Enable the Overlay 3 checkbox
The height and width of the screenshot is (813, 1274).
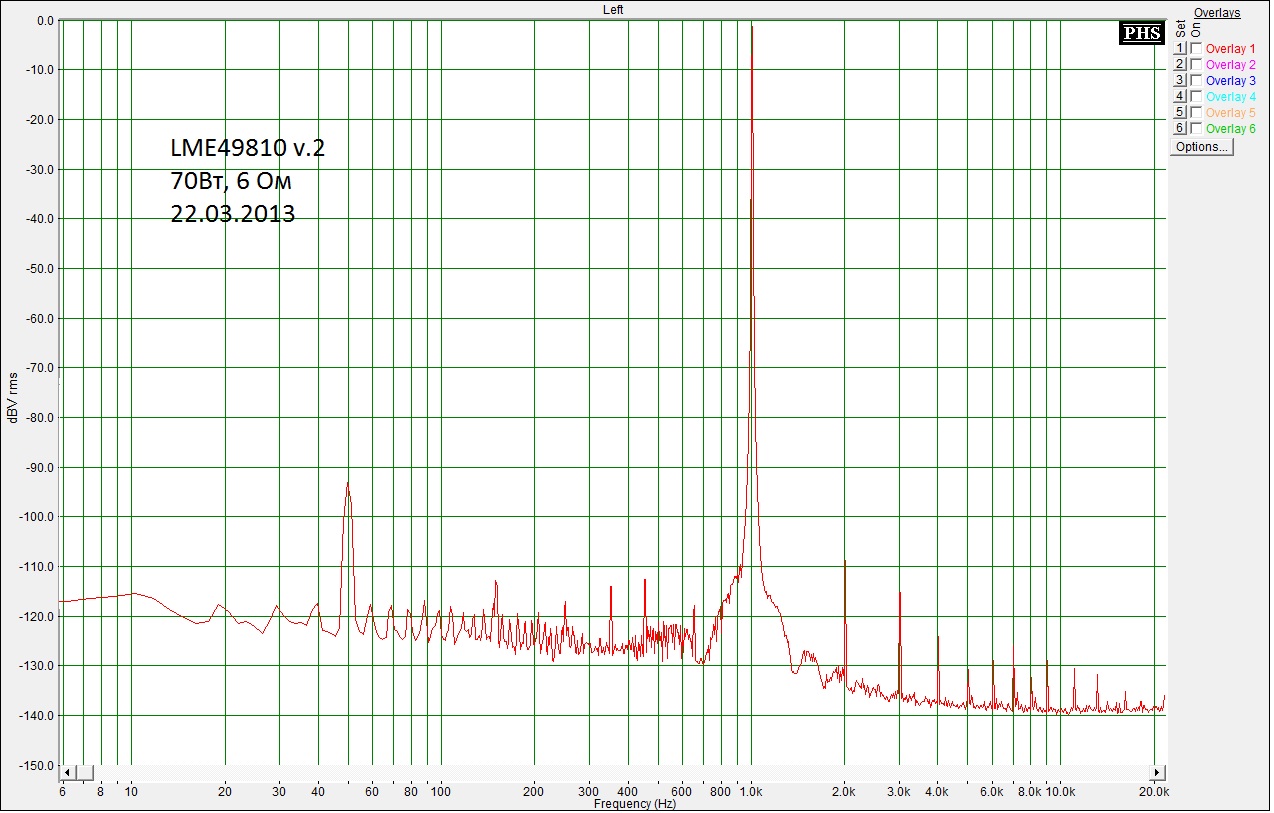coord(1196,81)
